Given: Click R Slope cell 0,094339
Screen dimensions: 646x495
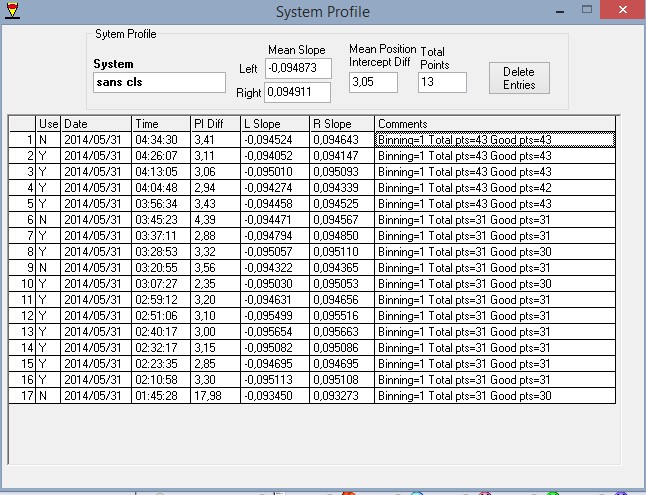Looking at the screenshot, I should pos(342,188).
